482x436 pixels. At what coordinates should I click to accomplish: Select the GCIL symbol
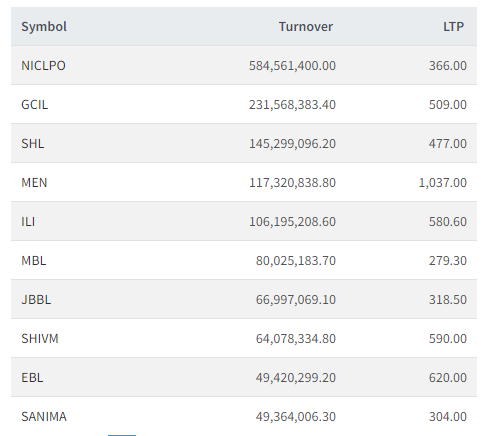click(x=35, y=105)
